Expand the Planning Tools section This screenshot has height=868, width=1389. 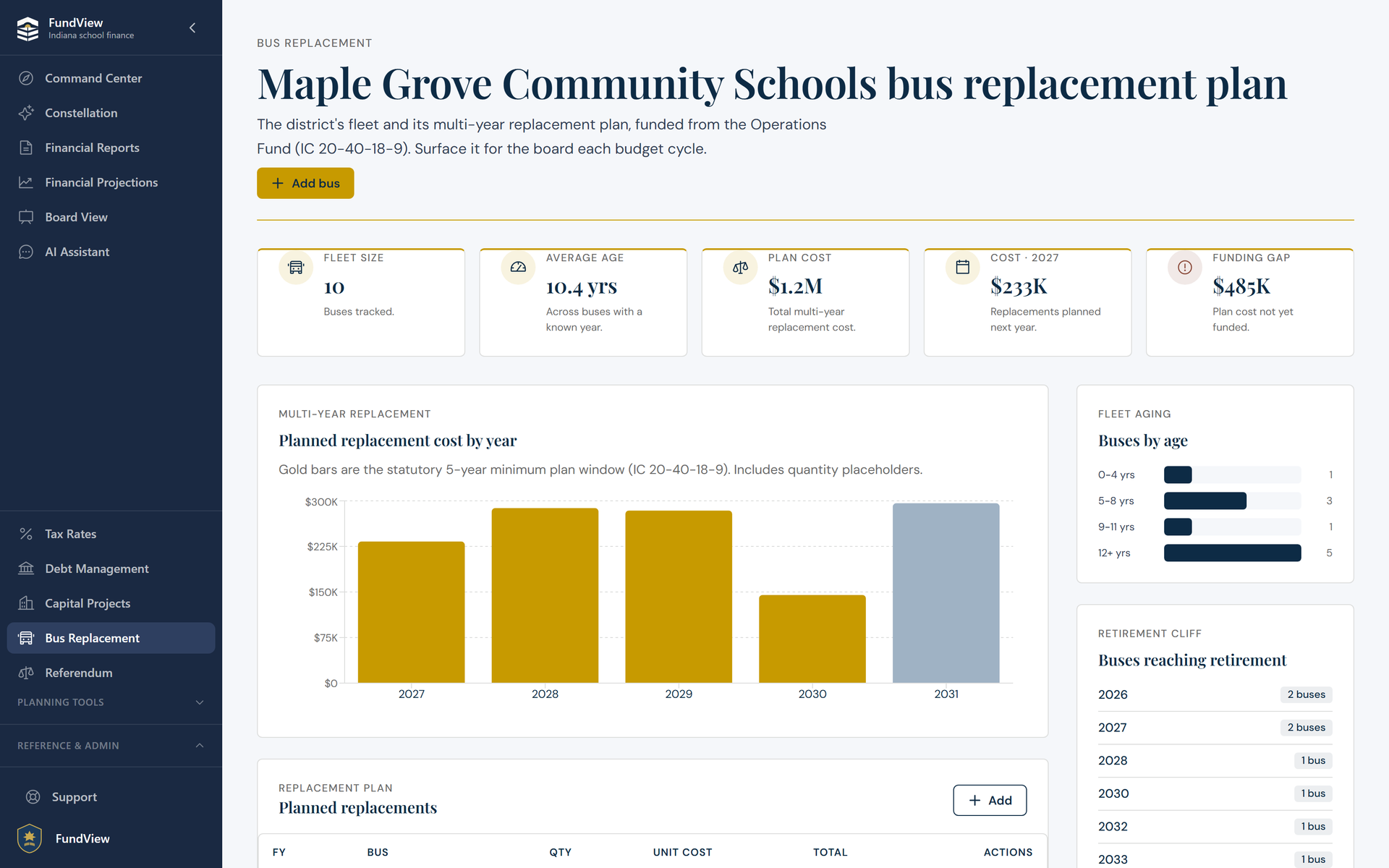pyautogui.click(x=111, y=702)
